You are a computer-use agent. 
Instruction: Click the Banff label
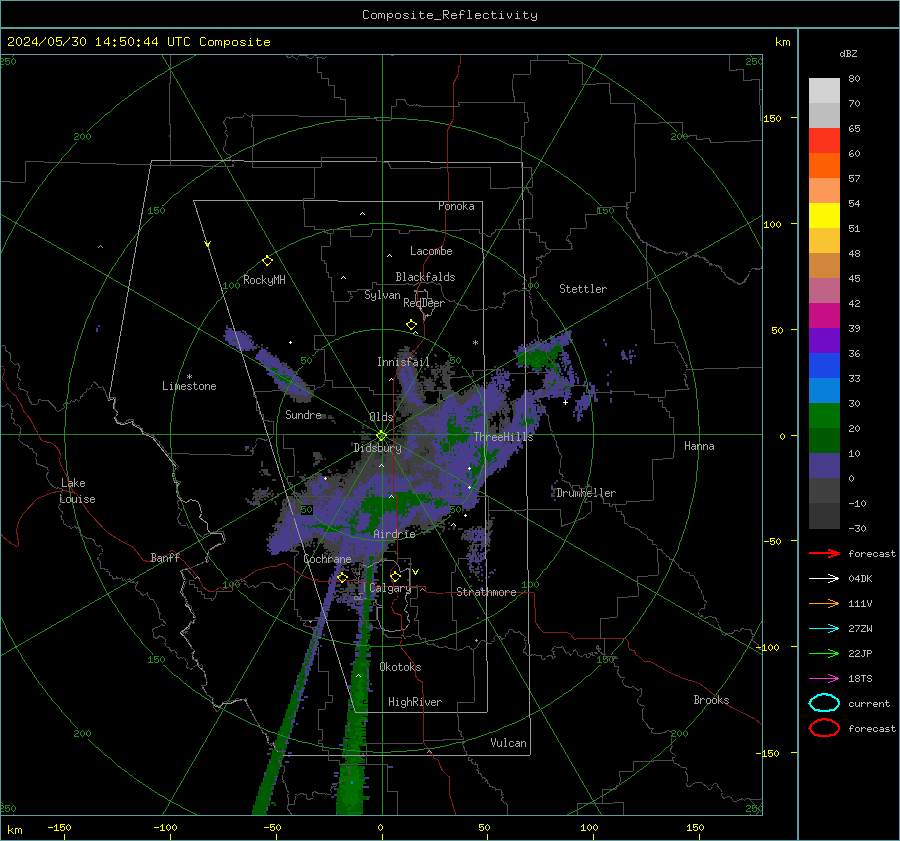click(165, 557)
